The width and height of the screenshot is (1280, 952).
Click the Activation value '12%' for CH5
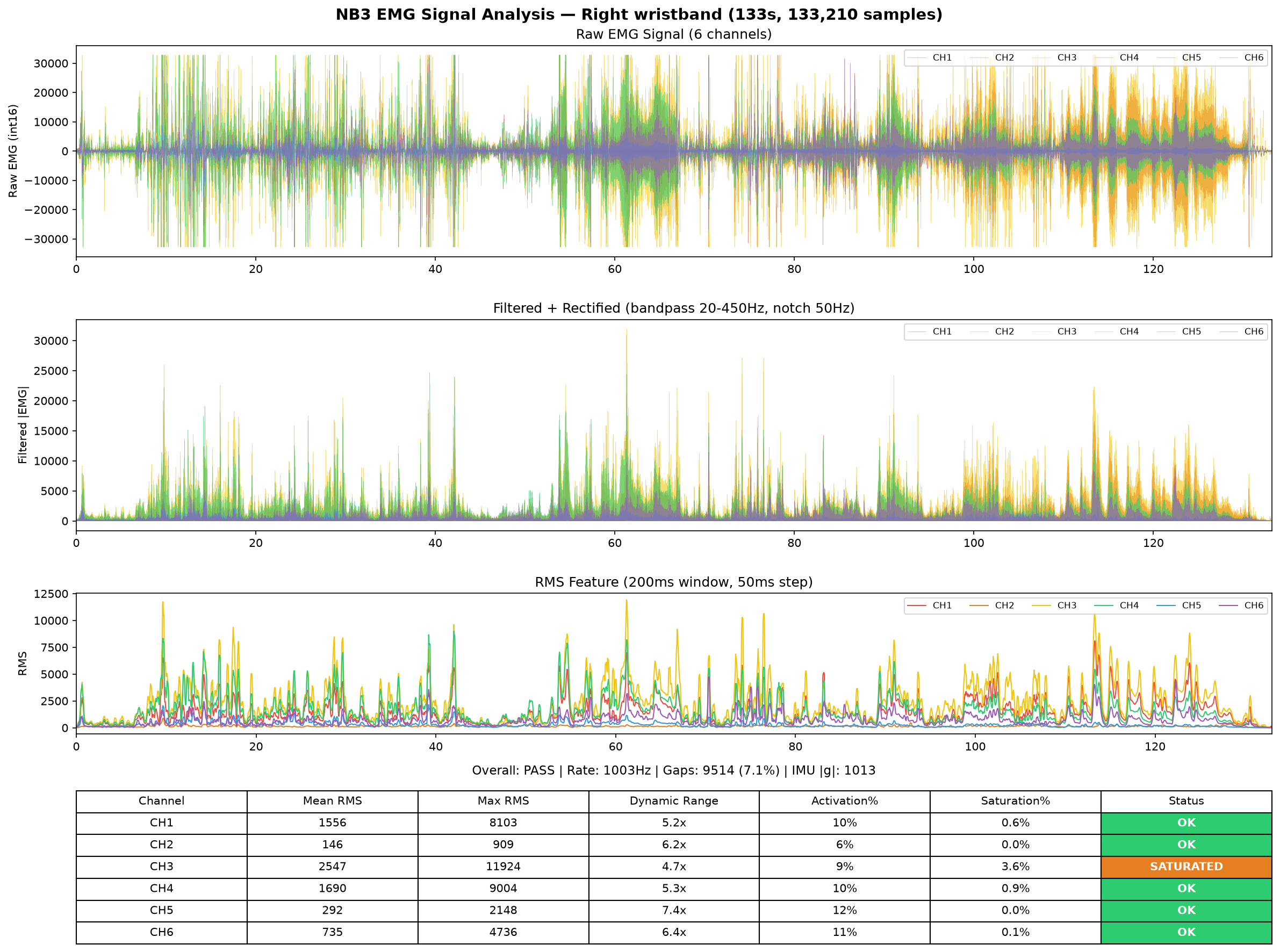(x=844, y=910)
